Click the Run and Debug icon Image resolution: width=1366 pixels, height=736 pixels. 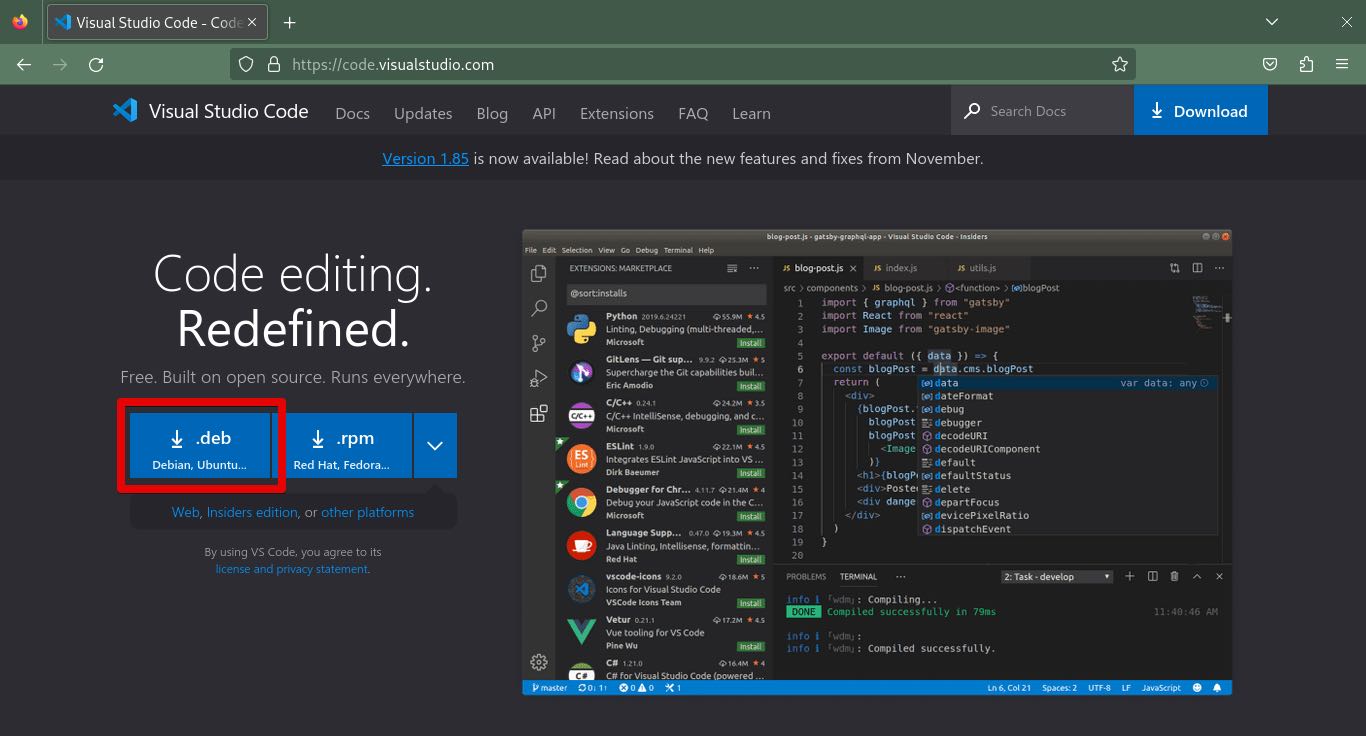[x=539, y=378]
